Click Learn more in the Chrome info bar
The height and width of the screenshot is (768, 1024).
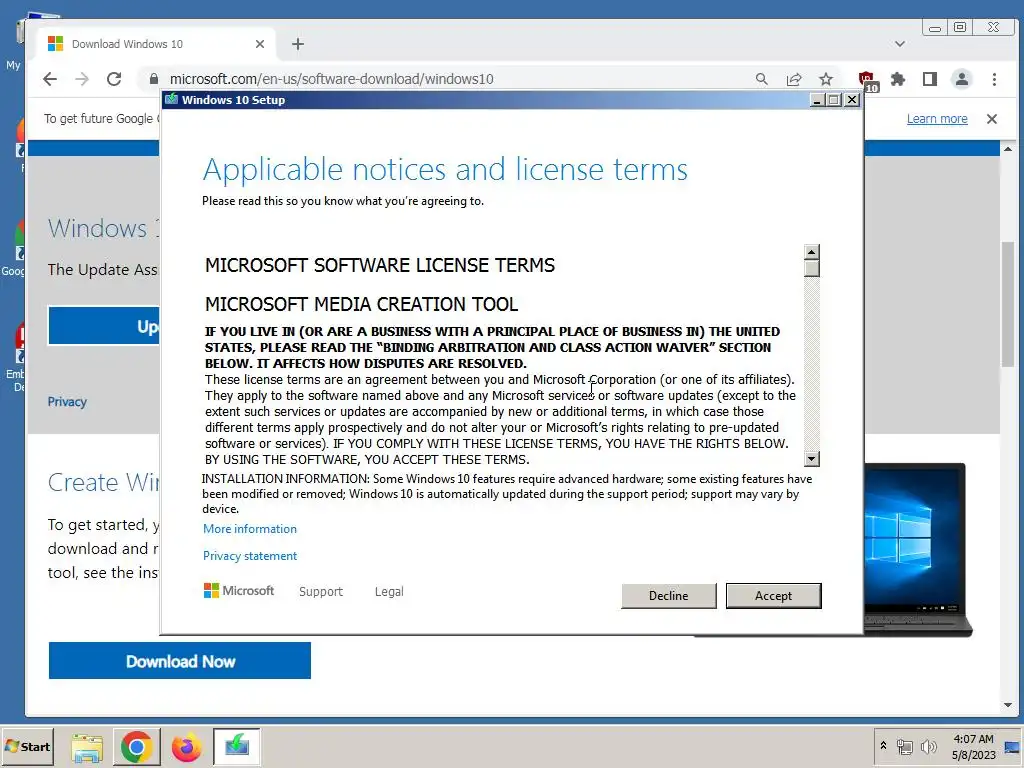pos(936,119)
